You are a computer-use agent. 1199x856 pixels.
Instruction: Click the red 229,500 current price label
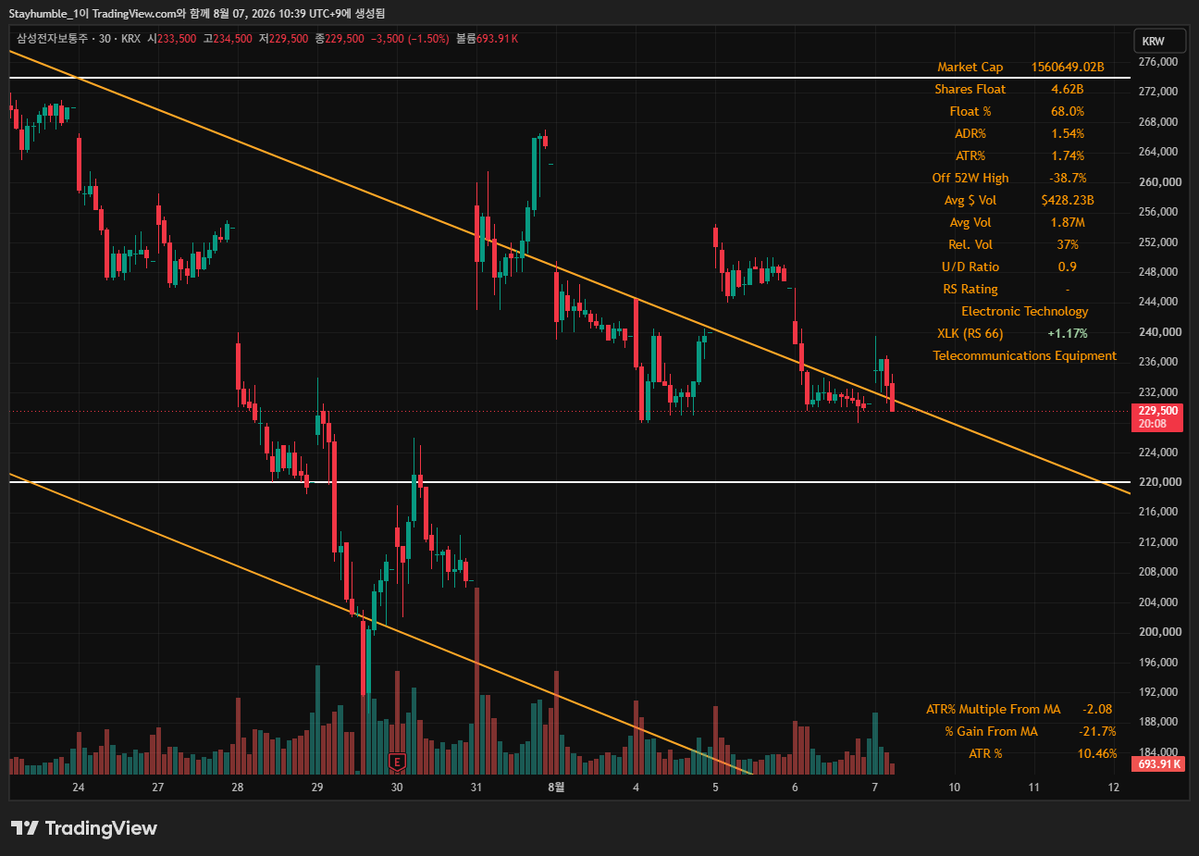coord(1158,417)
